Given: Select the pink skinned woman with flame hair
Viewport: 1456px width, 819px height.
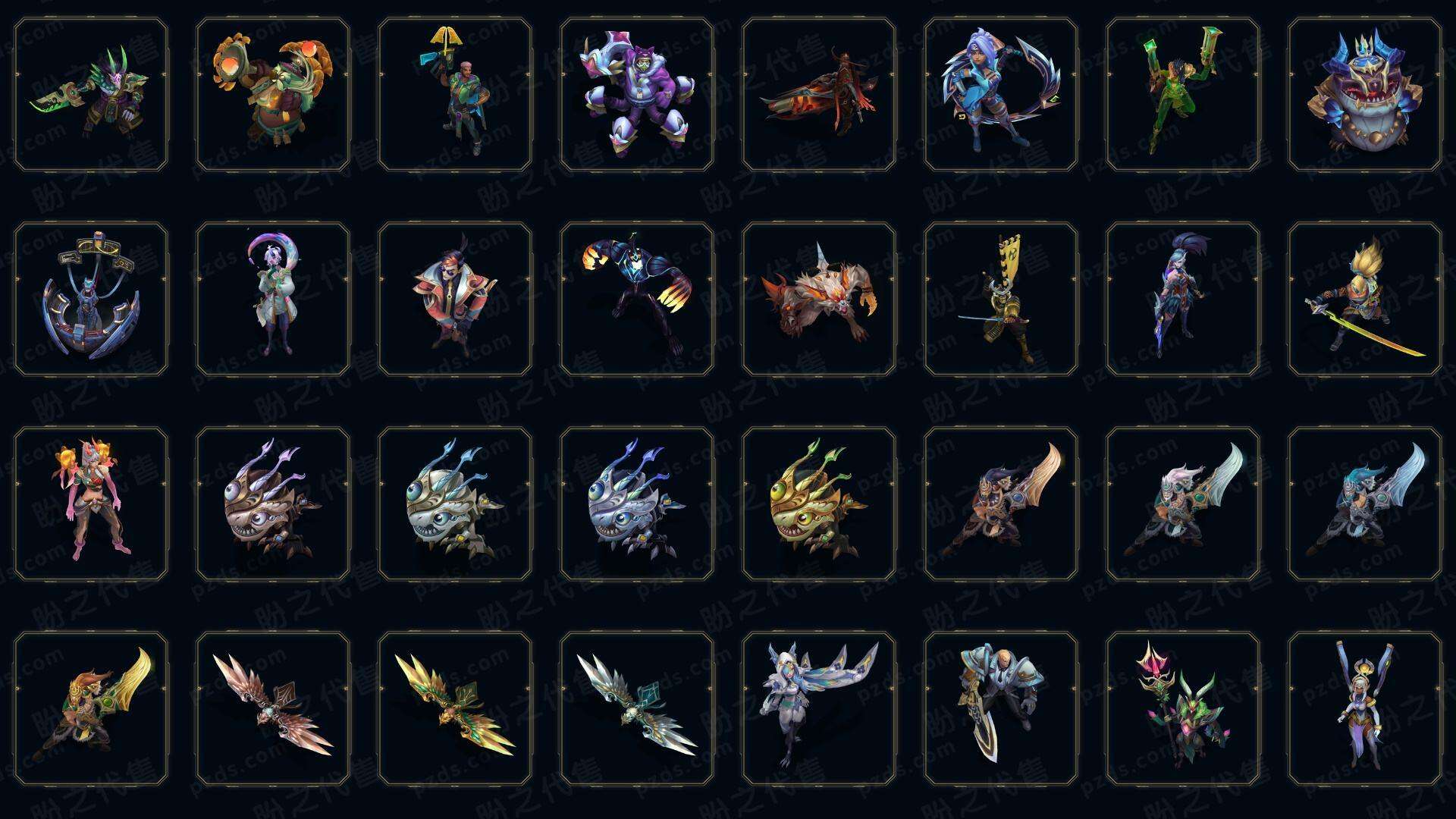Looking at the screenshot, I should (90, 504).
